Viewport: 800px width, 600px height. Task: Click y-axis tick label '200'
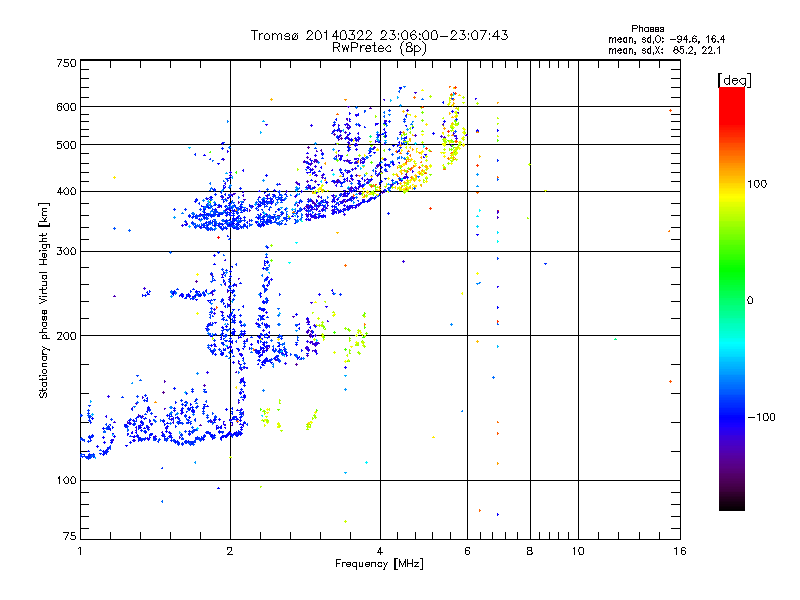66,336
